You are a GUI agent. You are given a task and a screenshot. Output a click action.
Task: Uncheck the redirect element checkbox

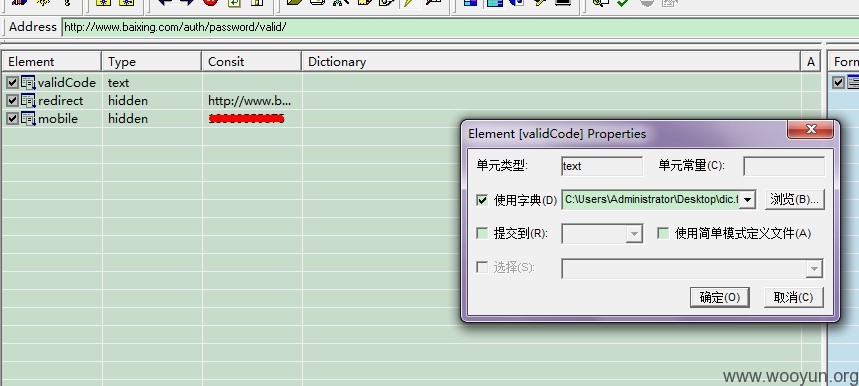pos(13,101)
